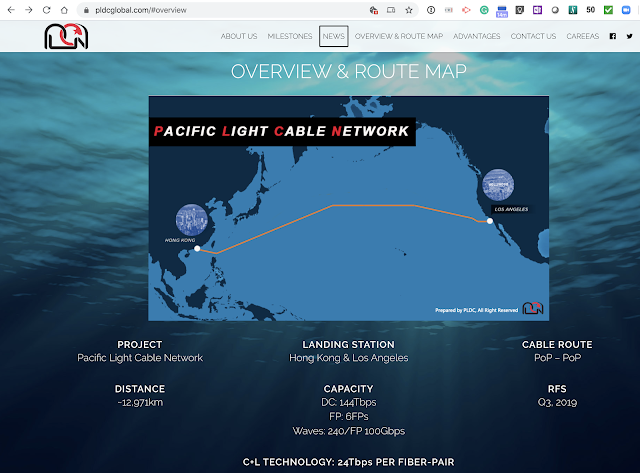Go forward with the browser arrow
Viewport: 640px width, 473px height.
[x=29, y=10]
